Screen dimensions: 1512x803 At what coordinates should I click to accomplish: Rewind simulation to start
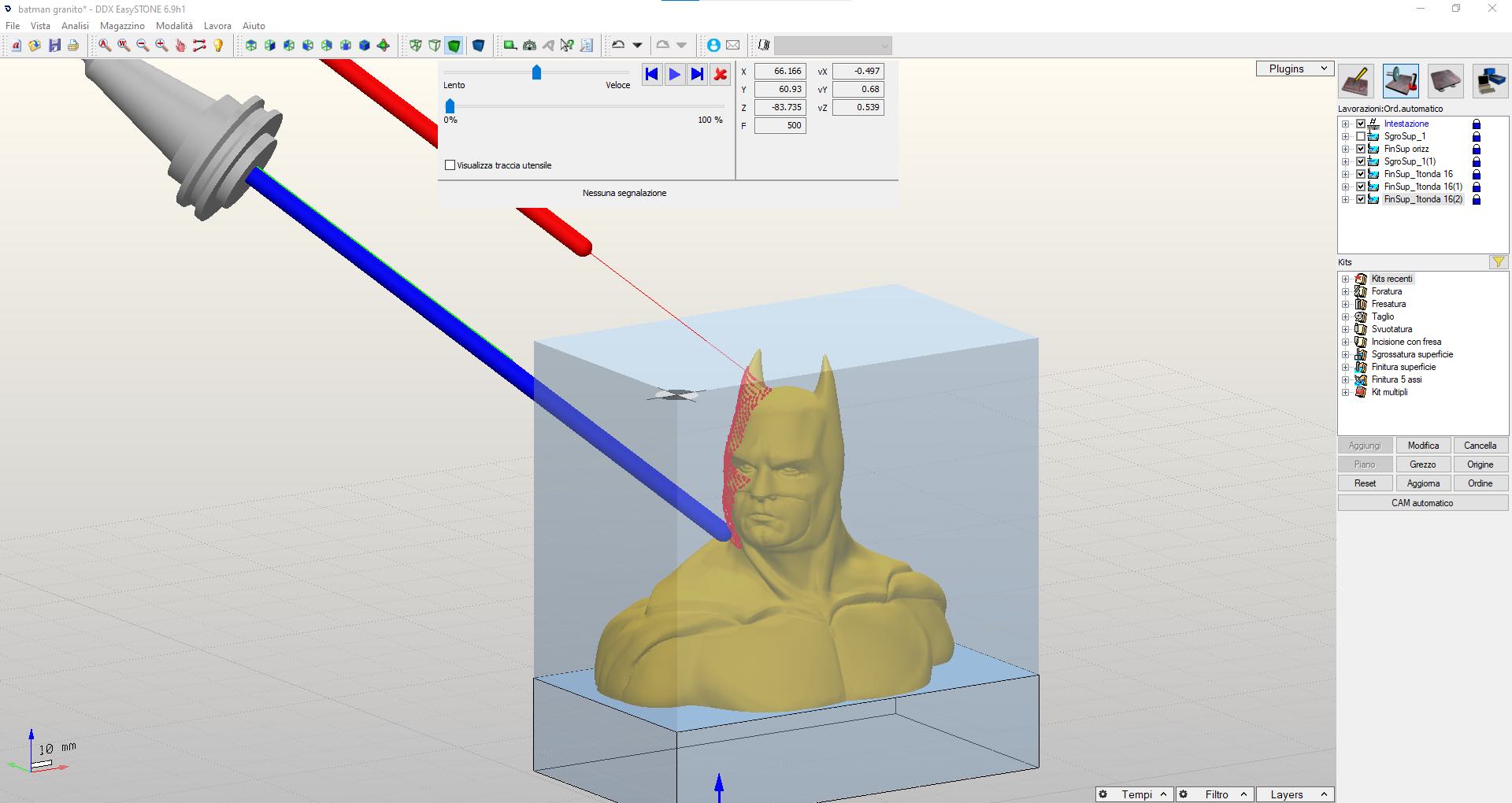(651, 74)
